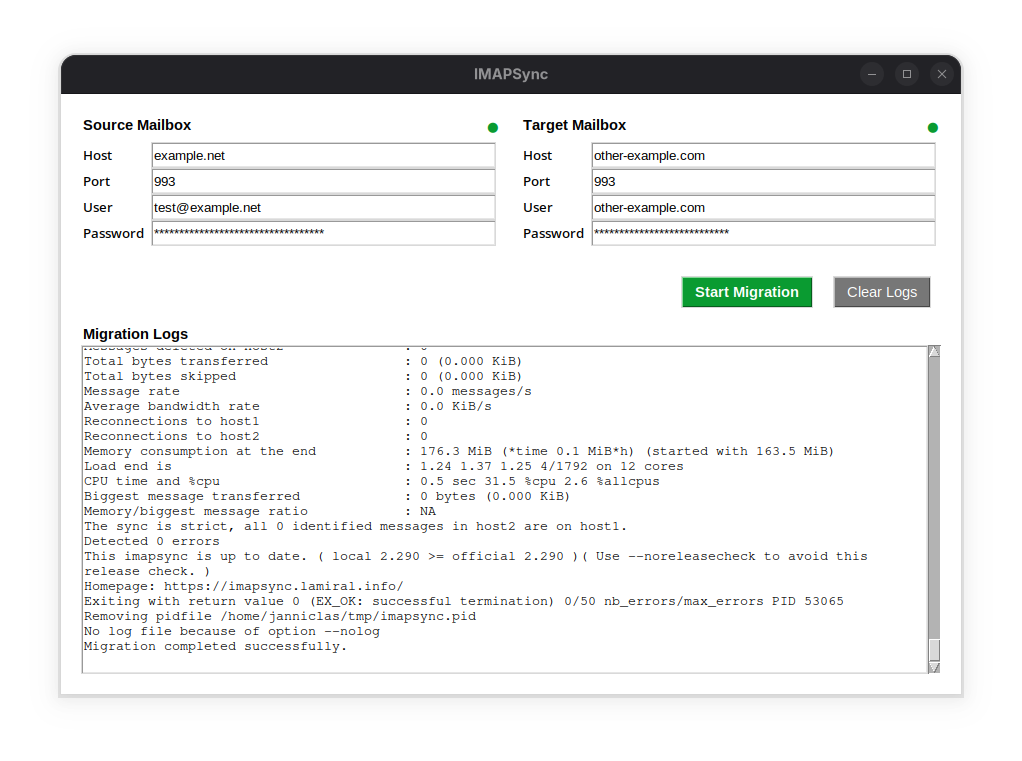This screenshot has height=761, width=1022.
Task: Select the Source Mailbox user field
Action: coord(323,208)
